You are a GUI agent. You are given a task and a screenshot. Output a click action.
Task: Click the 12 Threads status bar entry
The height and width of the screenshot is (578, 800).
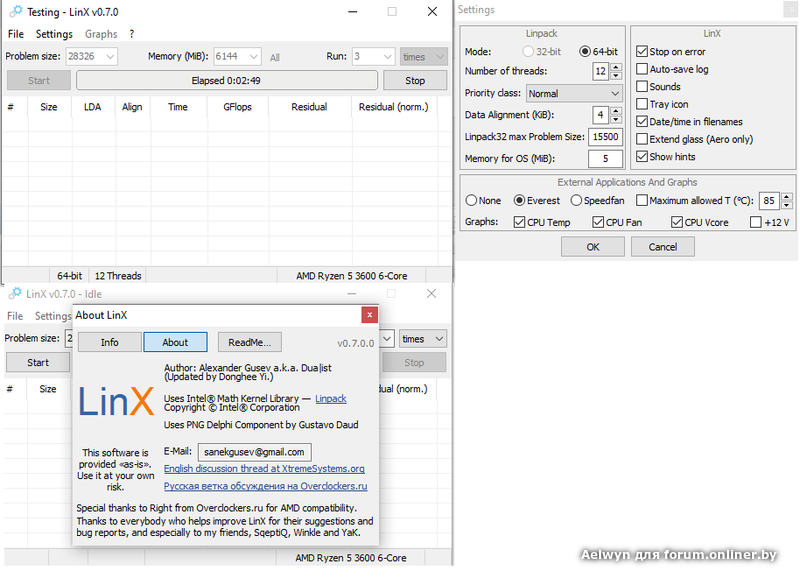118,275
